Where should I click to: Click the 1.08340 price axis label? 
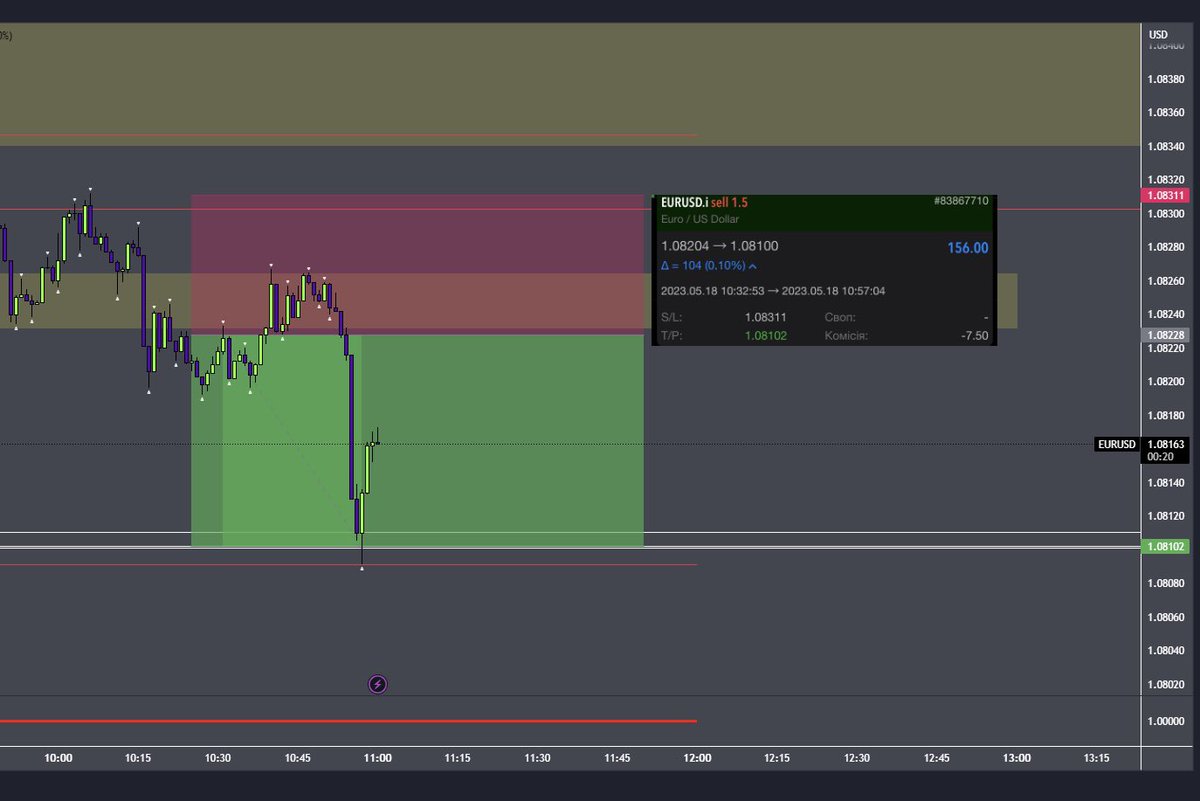click(x=1166, y=147)
